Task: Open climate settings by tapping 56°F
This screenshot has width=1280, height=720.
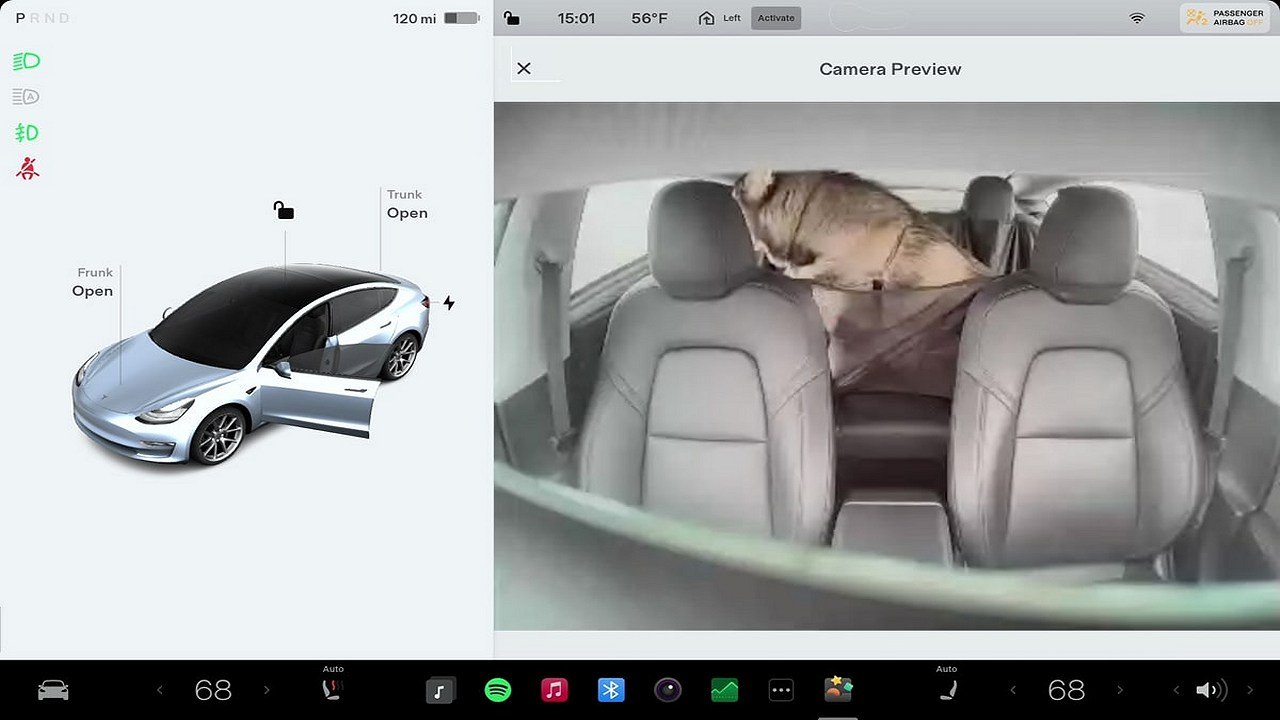Action: click(x=649, y=17)
